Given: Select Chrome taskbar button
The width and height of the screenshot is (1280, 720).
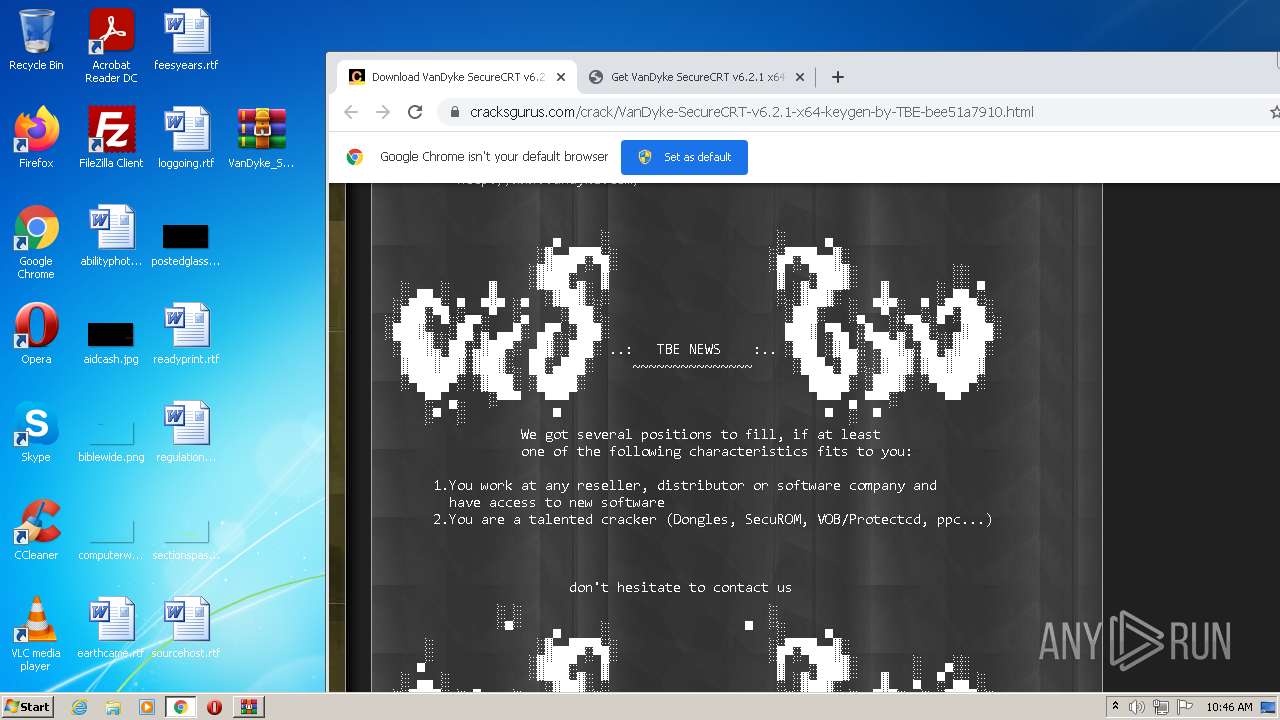Looking at the screenshot, I should coord(180,707).
